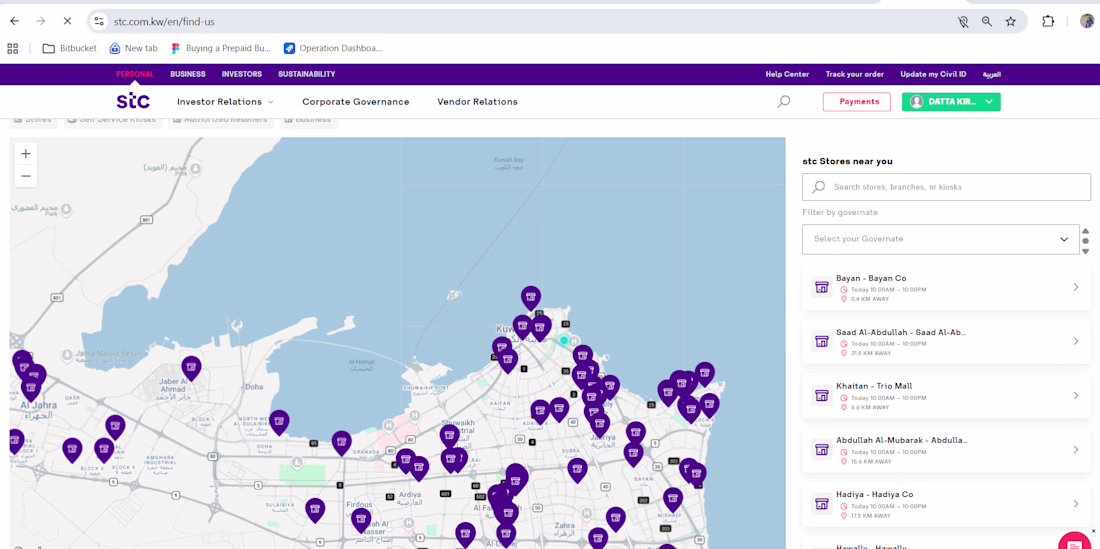Click the store pin near Jaber Al Ahmad
This screenshot has height=549, width=1100.
[x=191, y=367]
